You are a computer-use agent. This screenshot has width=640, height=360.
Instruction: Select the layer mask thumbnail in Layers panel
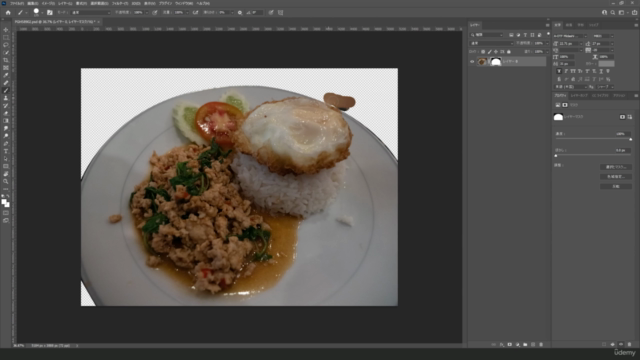point(496,62)
